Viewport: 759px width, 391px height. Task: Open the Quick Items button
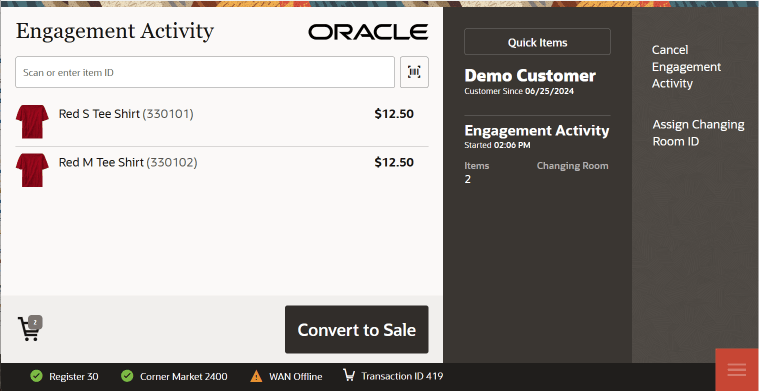[x=537, y=42]
